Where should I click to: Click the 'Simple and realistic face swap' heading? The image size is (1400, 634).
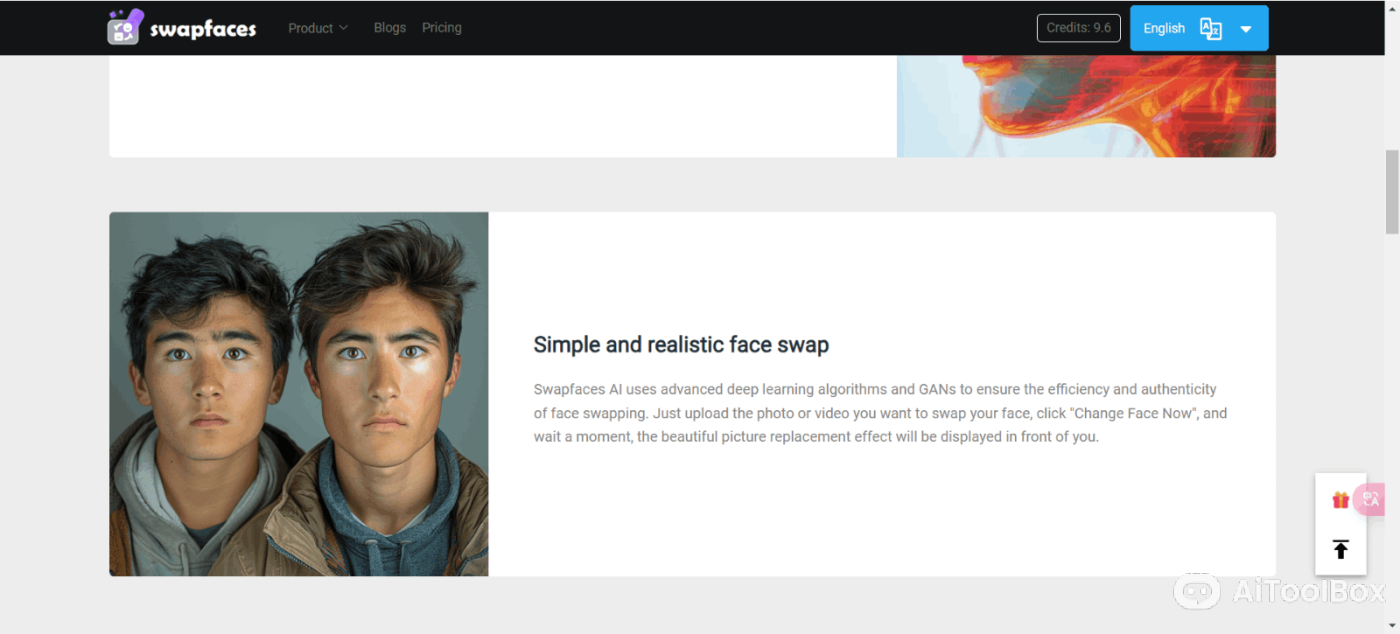[x=681, y=345]
